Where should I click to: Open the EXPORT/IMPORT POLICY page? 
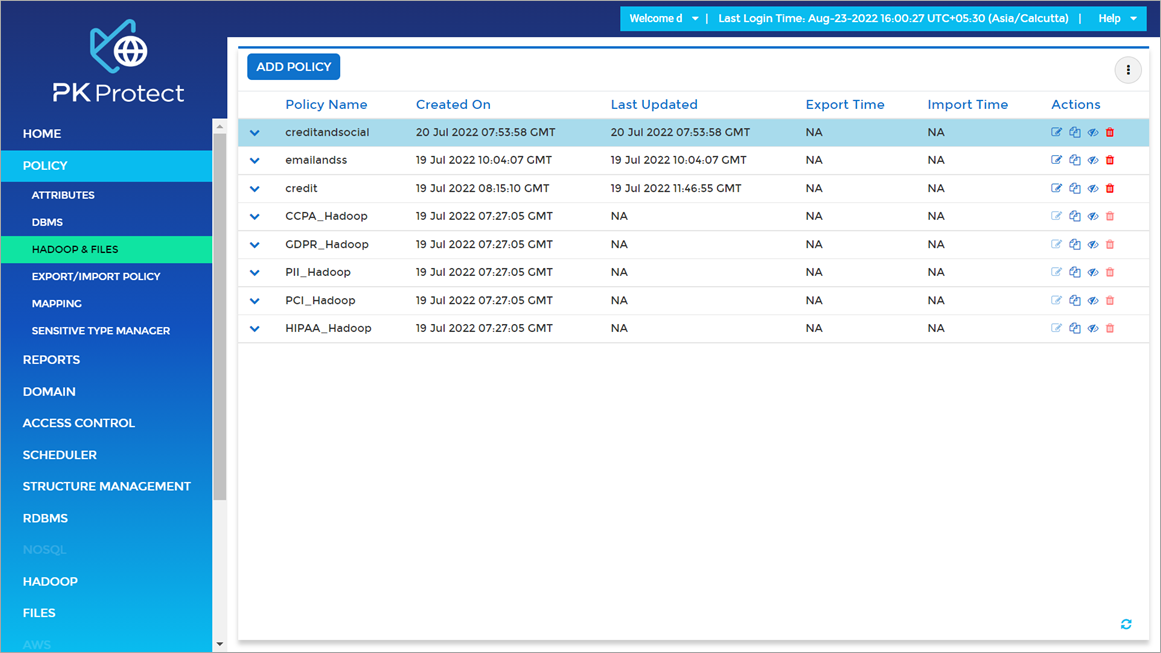pos(97,276)
